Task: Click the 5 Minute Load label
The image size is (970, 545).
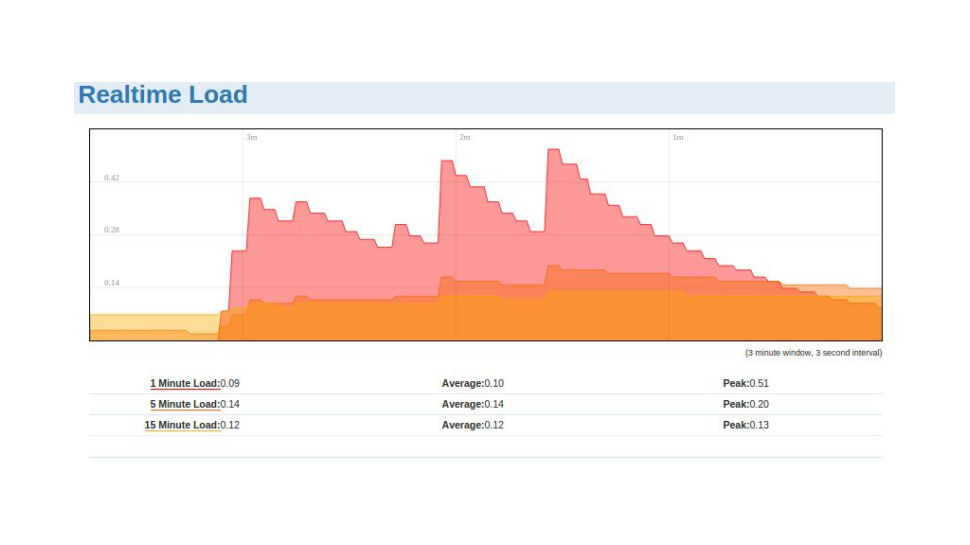Action: coord(185,405)
